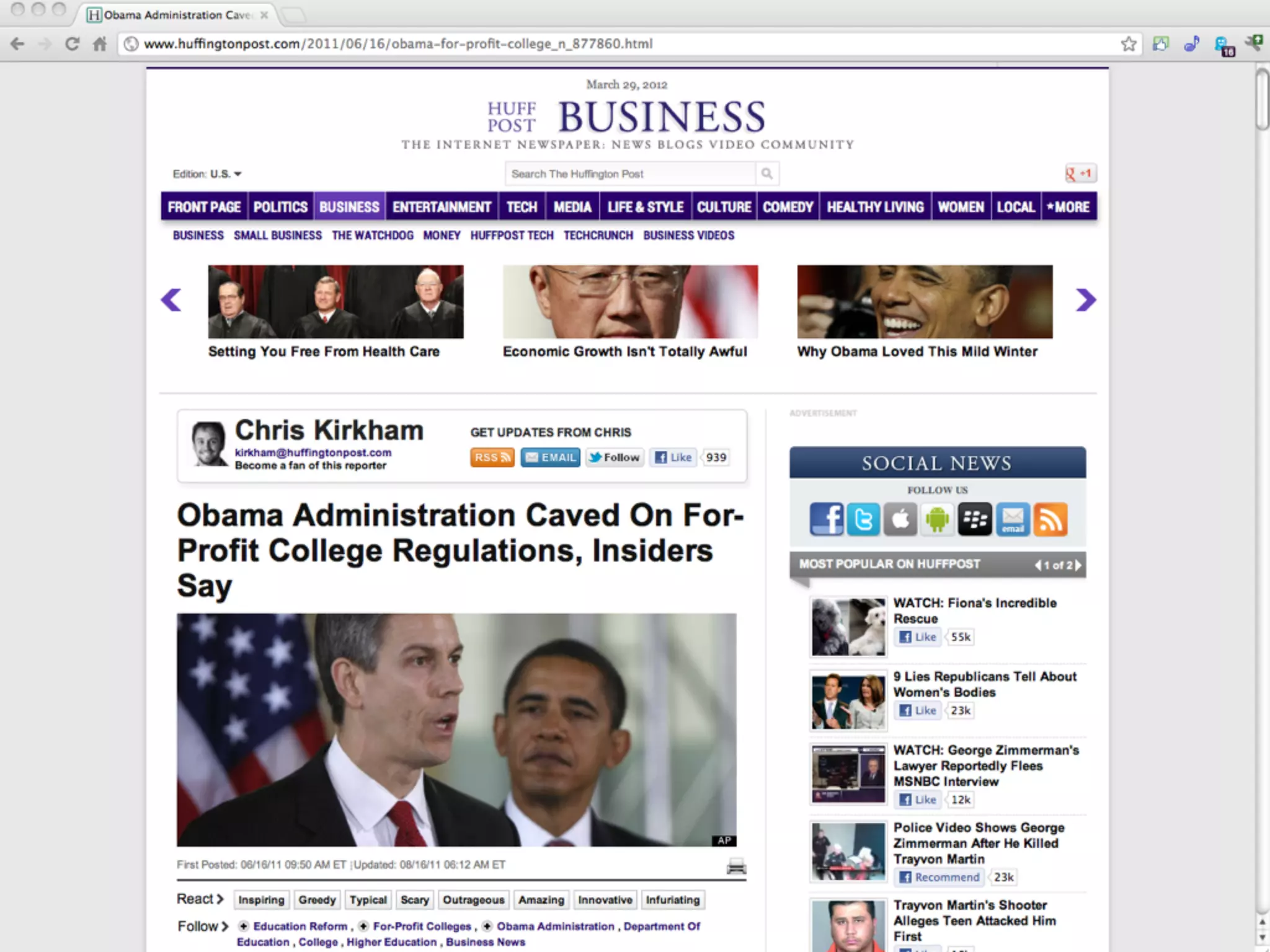Click the orange RSS feed icon in Social News
Viewport: 1270px width, 952px height.
pyautogui.click(x=1050, y=519)
